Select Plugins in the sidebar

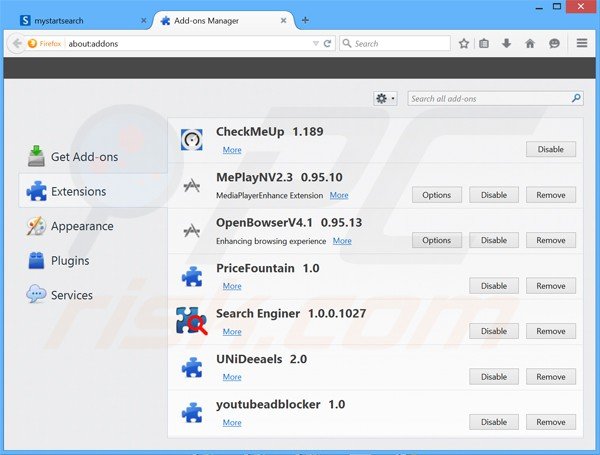coord(70,261)
